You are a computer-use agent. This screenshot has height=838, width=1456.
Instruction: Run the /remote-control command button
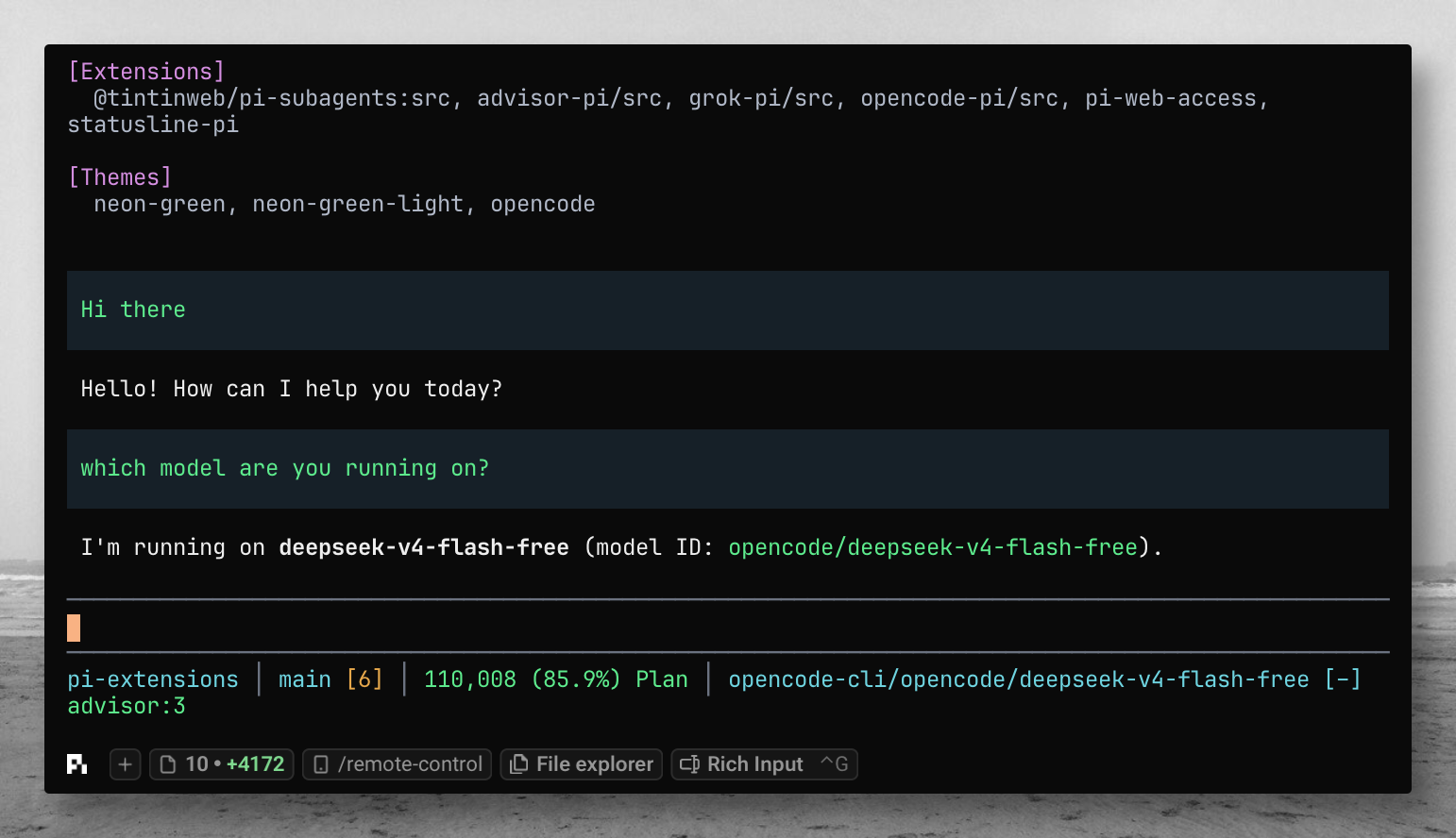click(397, 764)
